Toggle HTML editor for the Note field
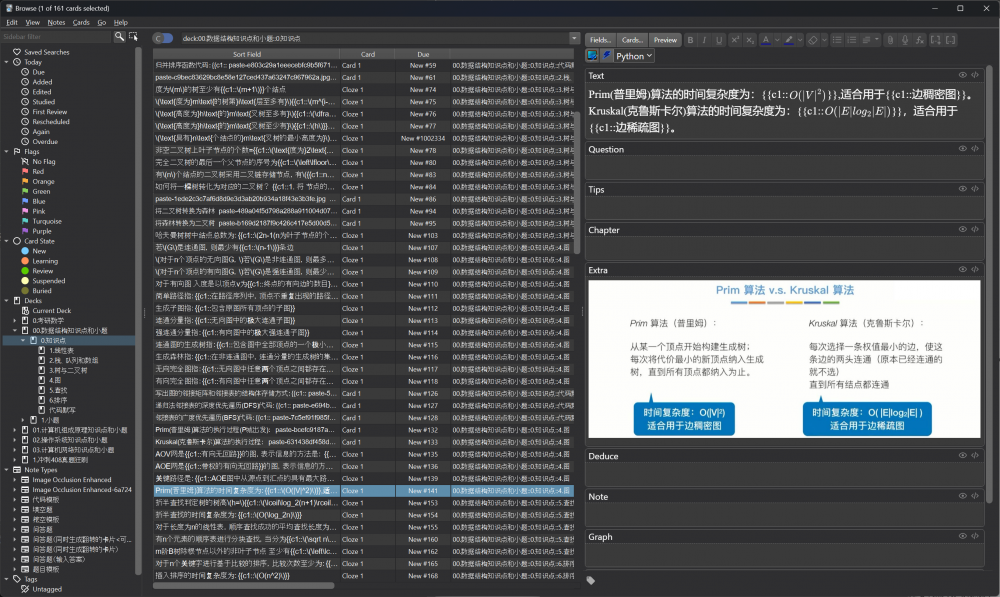This screenshot has width=1000, height=597. (x=975, y=496)
